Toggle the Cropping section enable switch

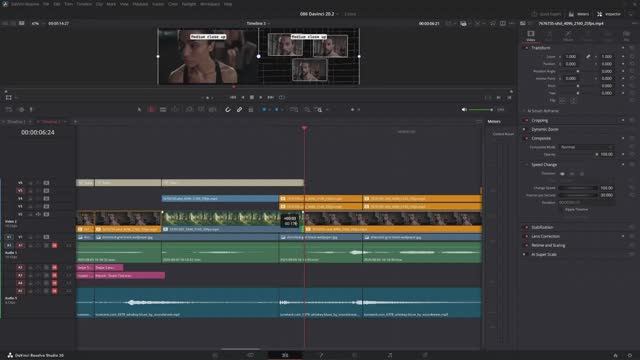(x=526, y=120)
